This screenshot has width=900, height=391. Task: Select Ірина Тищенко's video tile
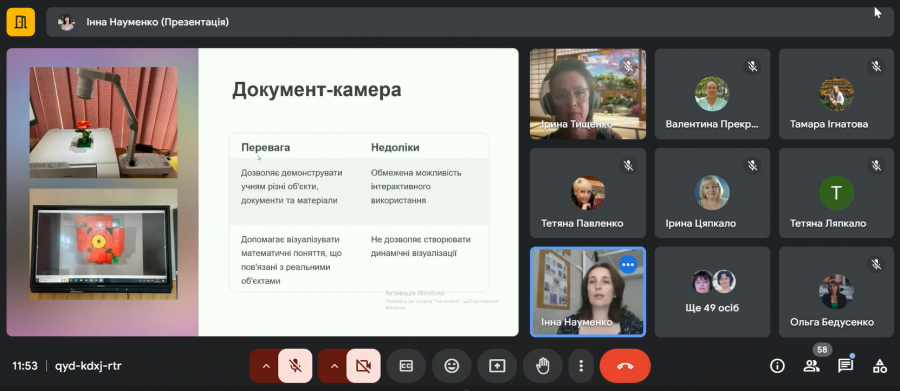(588, 94)
